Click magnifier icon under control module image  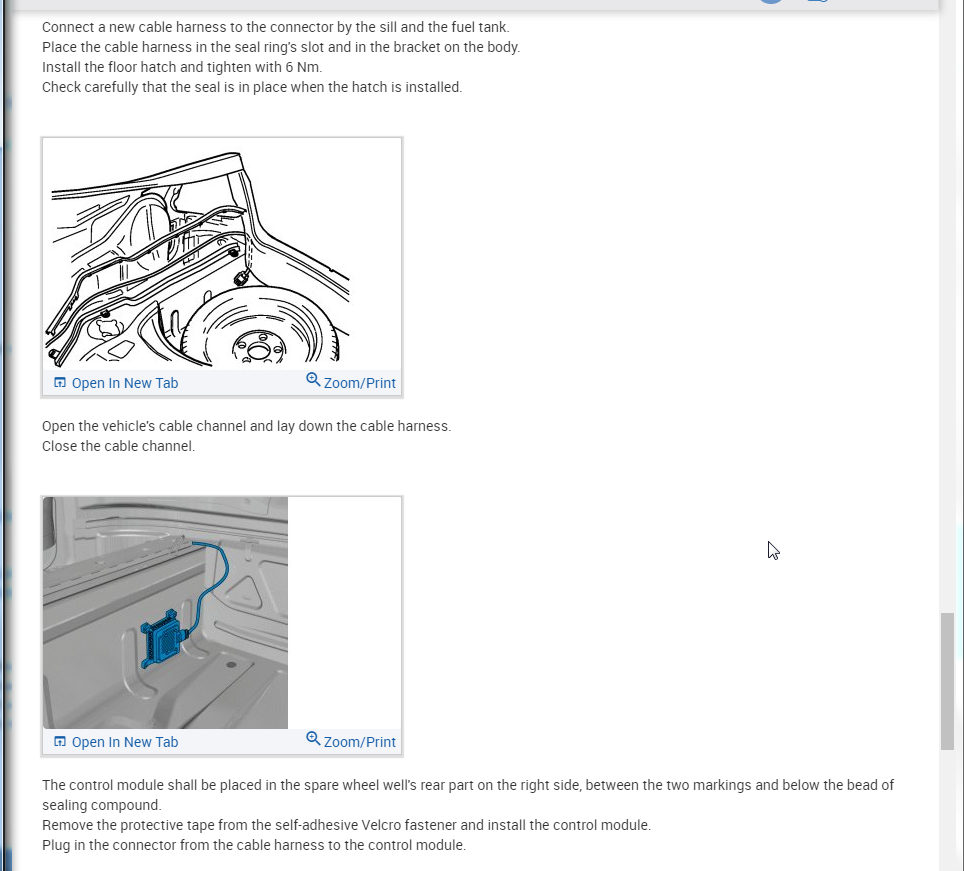(313, 739)
